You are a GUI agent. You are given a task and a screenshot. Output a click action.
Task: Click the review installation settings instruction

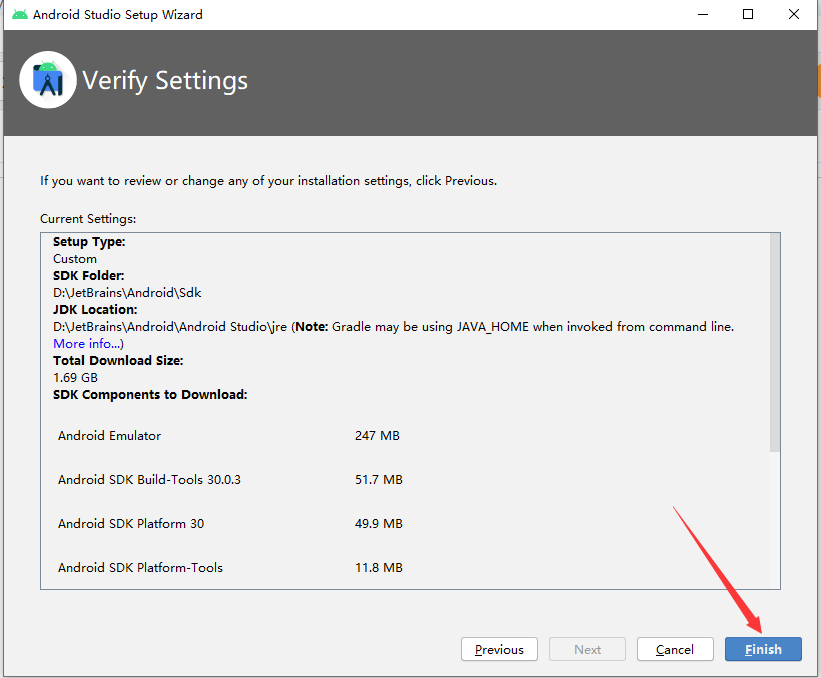click(269, 181)
